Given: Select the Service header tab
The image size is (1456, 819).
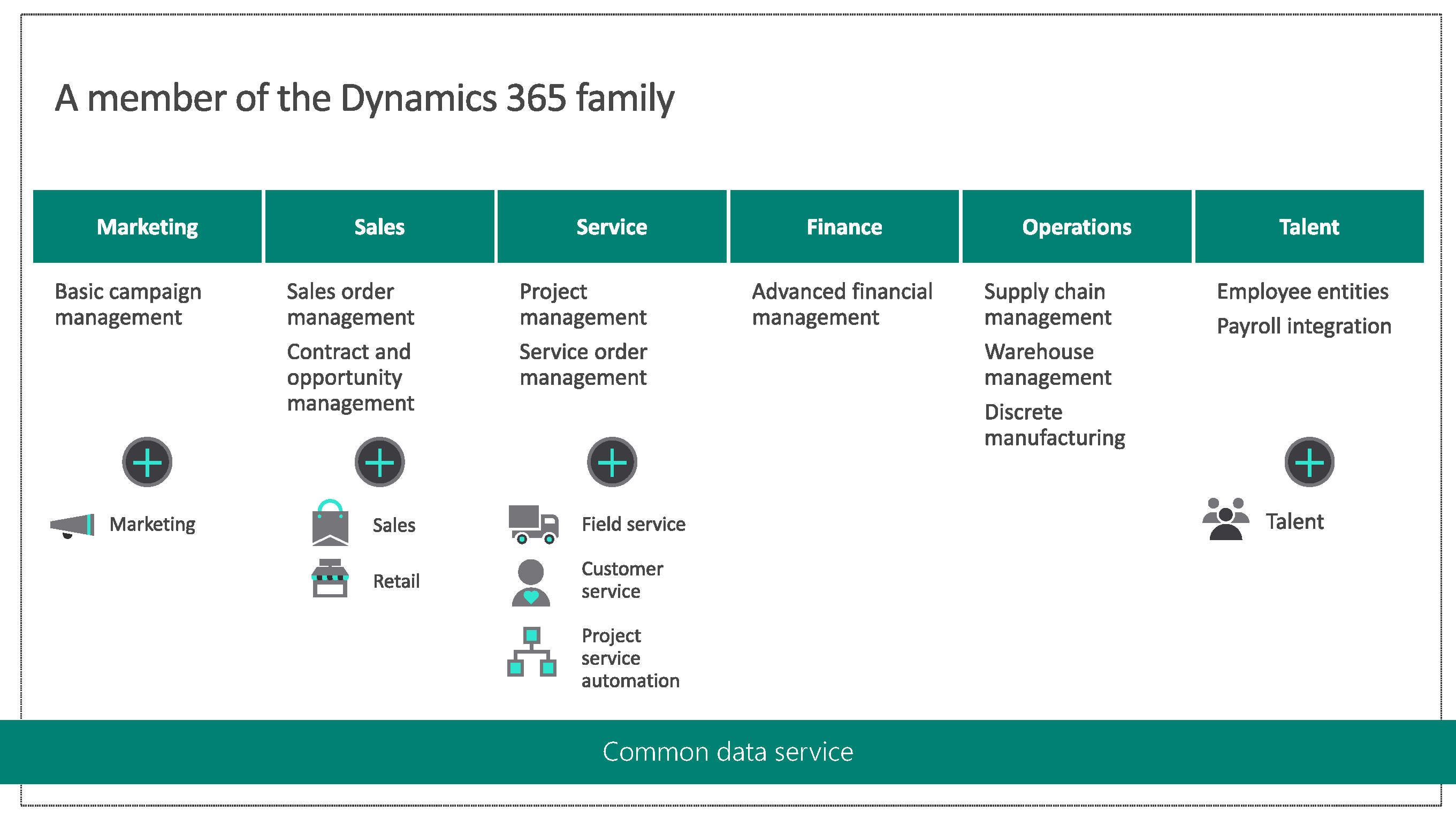Looking at the screenshot, I should click(x=612, y=227).
